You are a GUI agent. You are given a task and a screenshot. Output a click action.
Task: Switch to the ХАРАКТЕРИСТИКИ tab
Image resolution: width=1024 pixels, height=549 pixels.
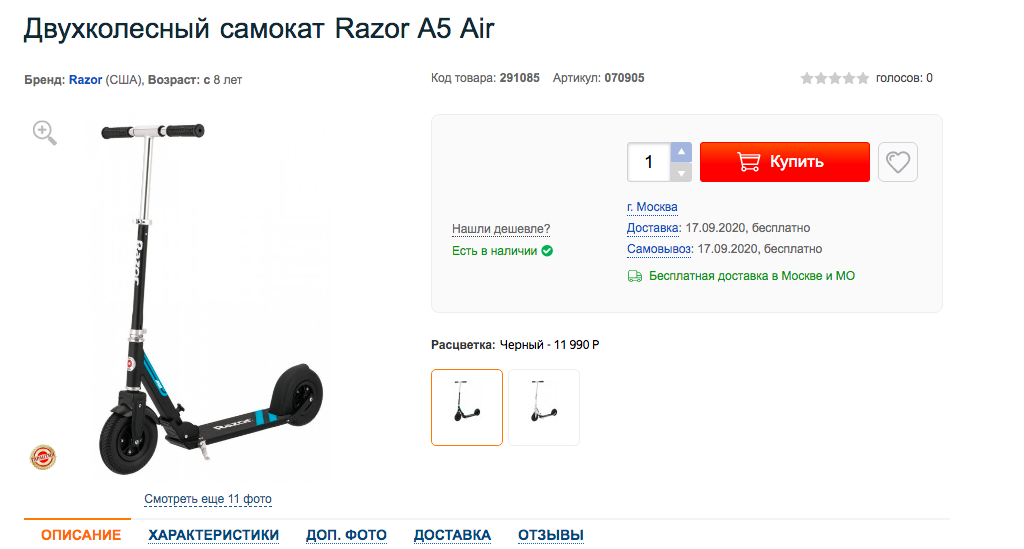[214, 535]
